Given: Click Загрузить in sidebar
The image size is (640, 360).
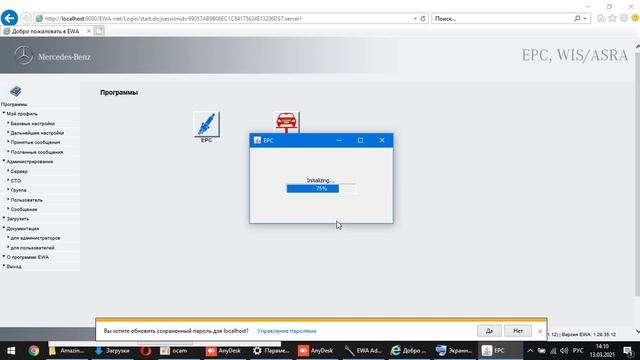Looking at the screenshot, I should coord(18,219).
